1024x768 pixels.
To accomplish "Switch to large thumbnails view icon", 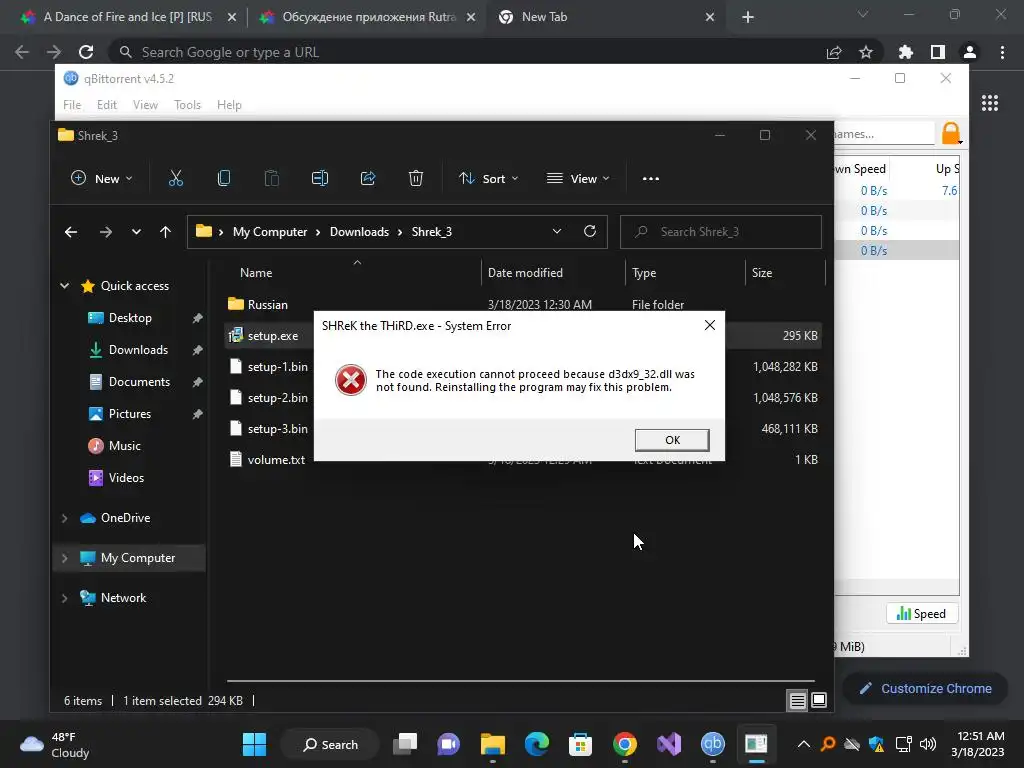I will [819, 701].
